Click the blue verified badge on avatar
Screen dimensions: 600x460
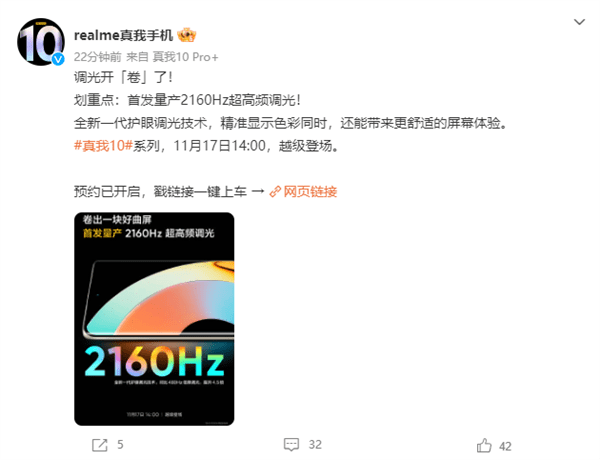(58, 59)
